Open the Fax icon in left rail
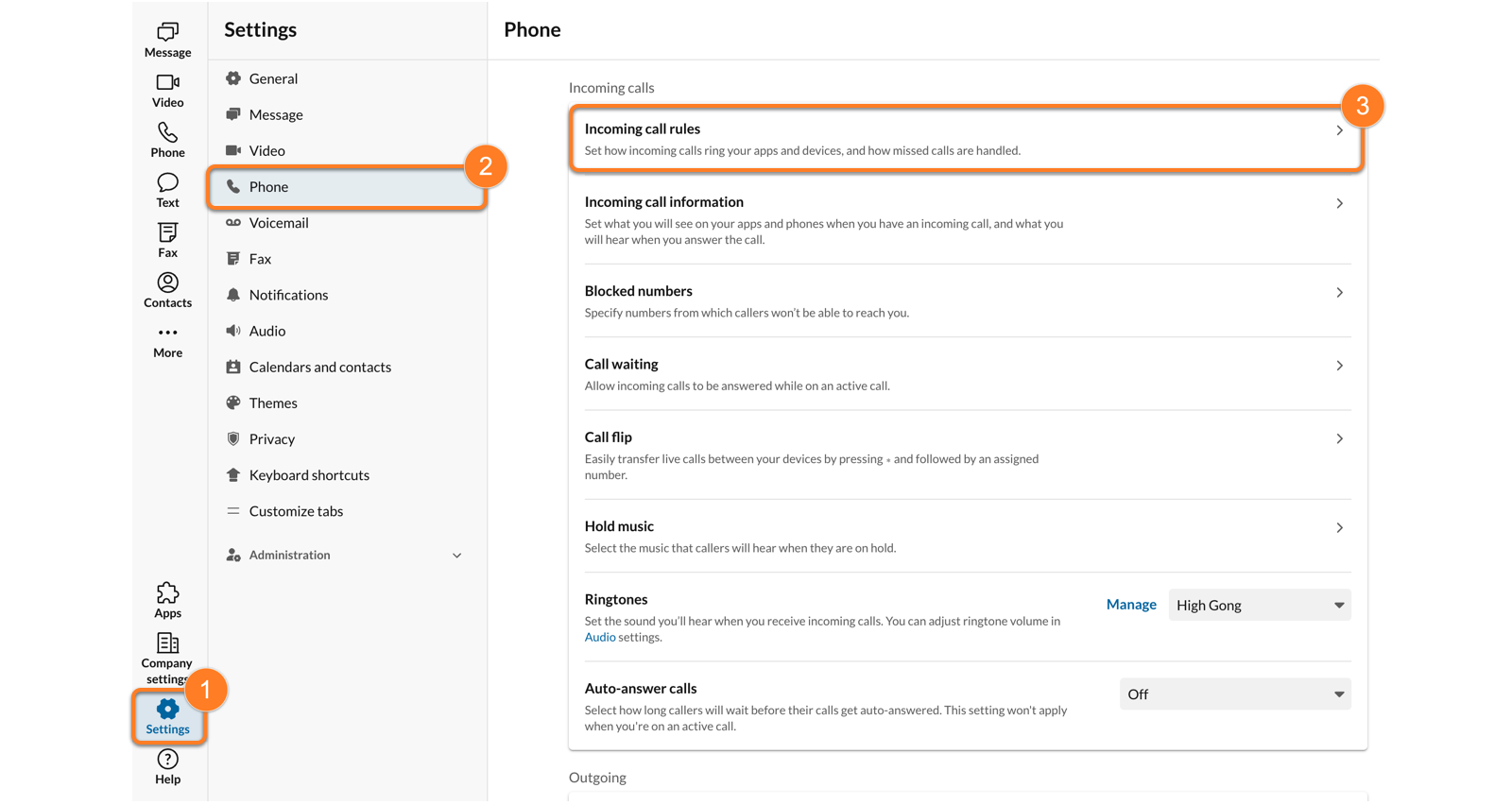Viewport: 1512px width, 805px height. click(x=167, y=232)
